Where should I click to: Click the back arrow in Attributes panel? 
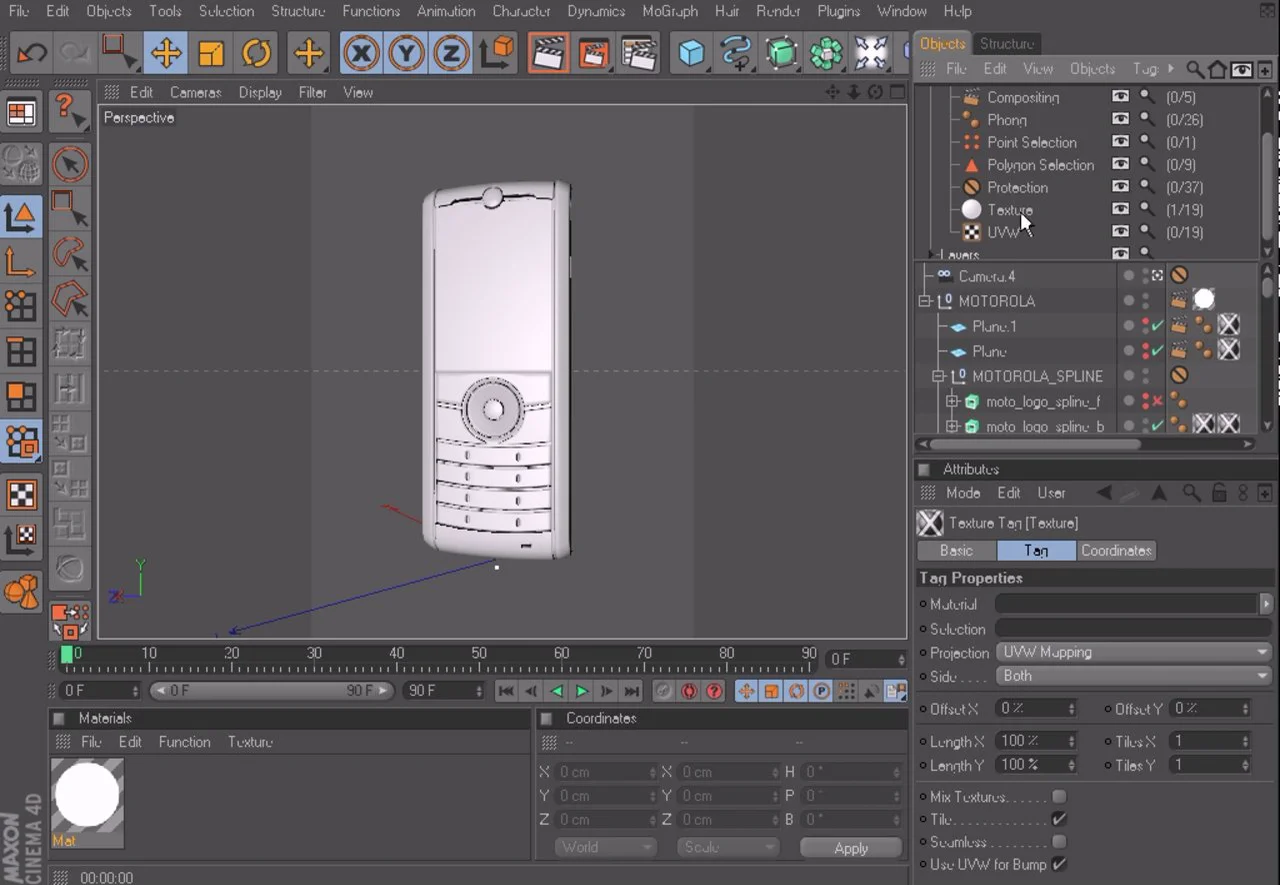pos(1104,493)
